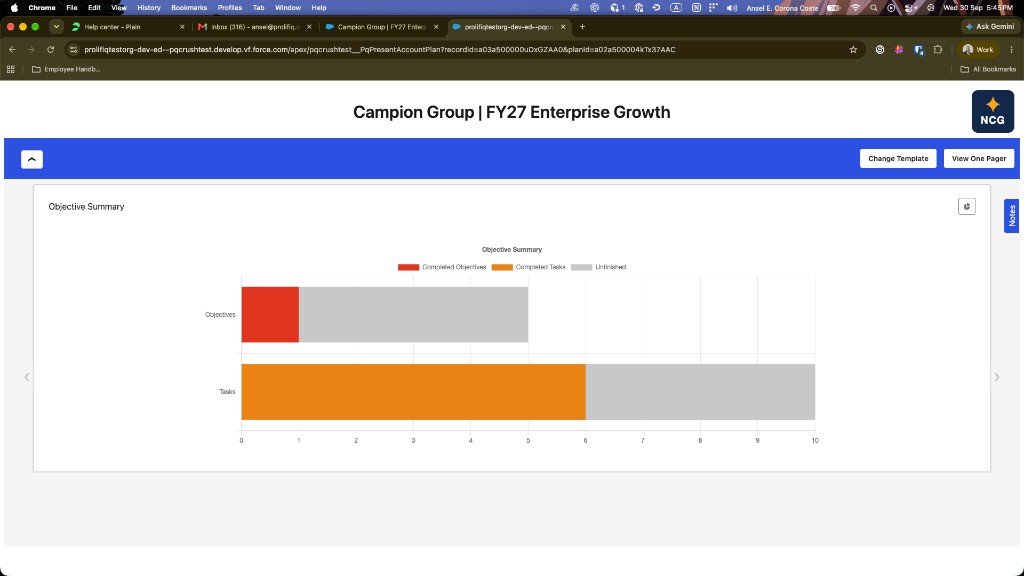The width and height of the screenshot is (1024, 576).
Task: Advance to the next slide arrow
Action: [x=997, y=377]
